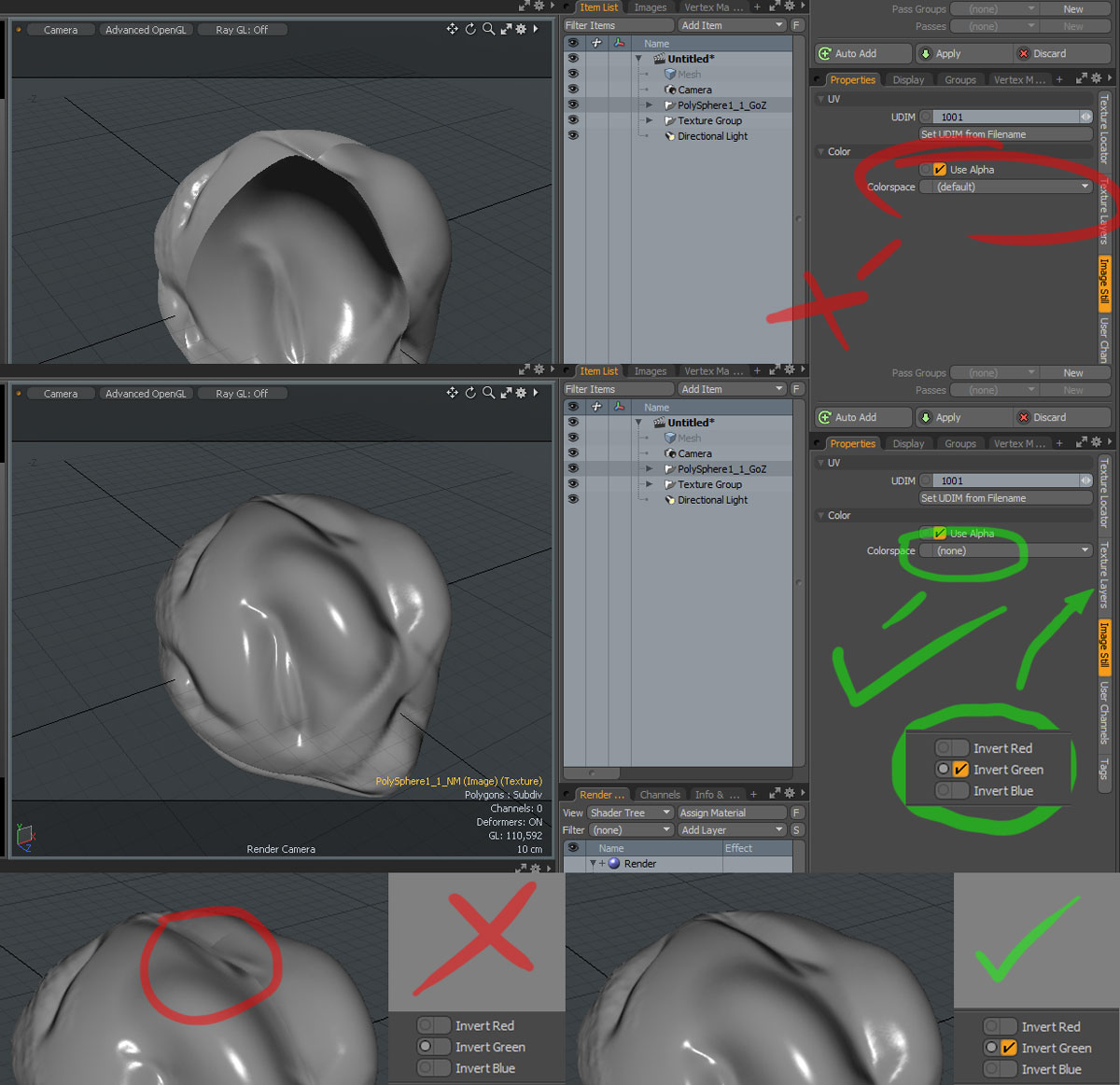Expand the PolySphere1_1_GoZ item in the lower Item List
This screenshot has height=1085, width=1120.
click(649, 468)
